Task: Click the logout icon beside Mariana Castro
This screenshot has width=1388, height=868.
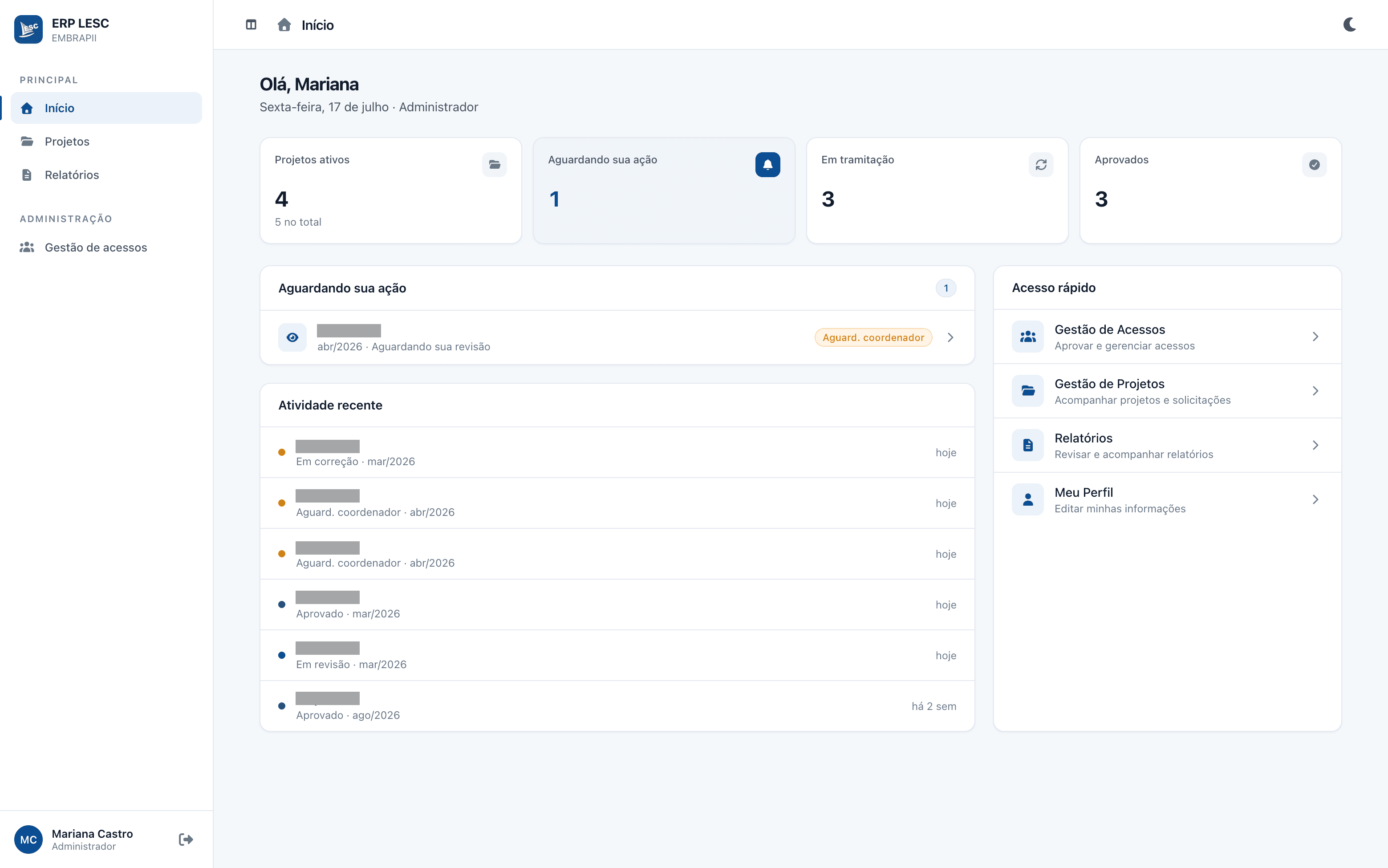Action: (x=186, y=840)
